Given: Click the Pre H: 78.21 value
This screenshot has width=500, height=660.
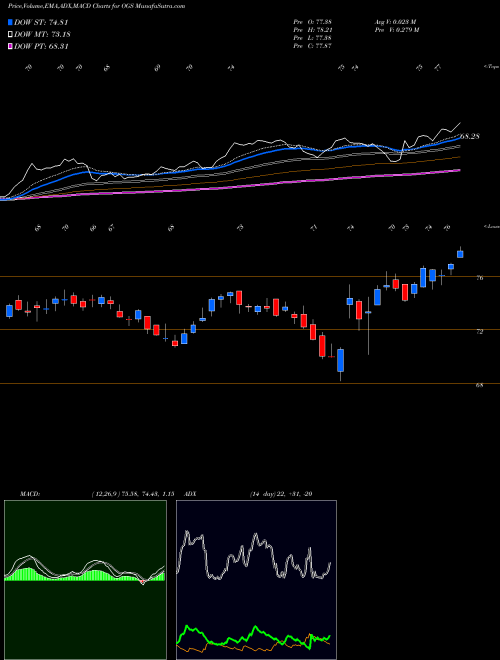Looking at the screenshot, I should click(x=313, y=30).
